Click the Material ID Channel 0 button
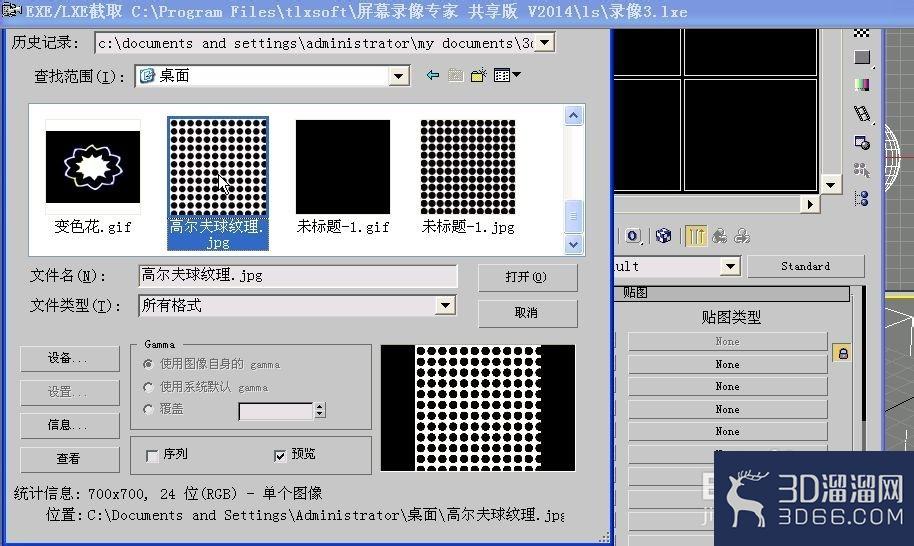The image size is (914, 546). 633,236
